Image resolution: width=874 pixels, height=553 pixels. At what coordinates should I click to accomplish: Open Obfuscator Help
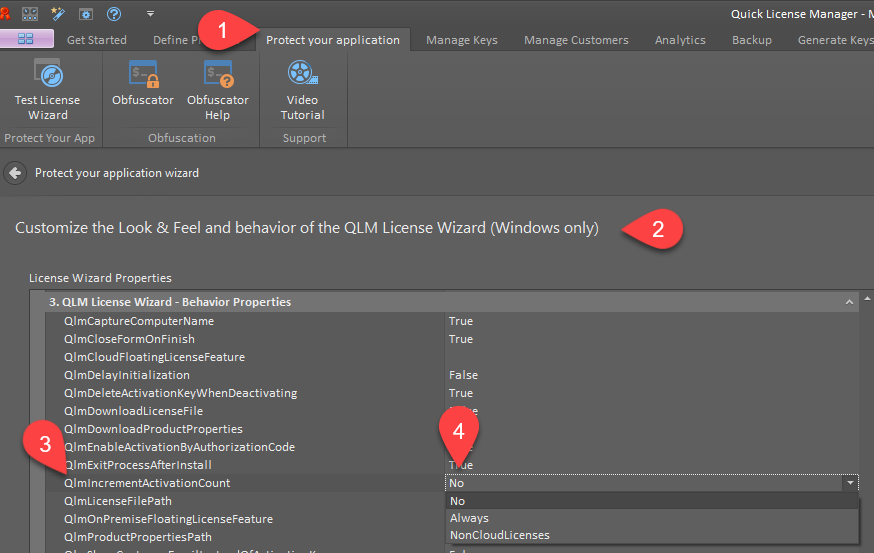218,90
